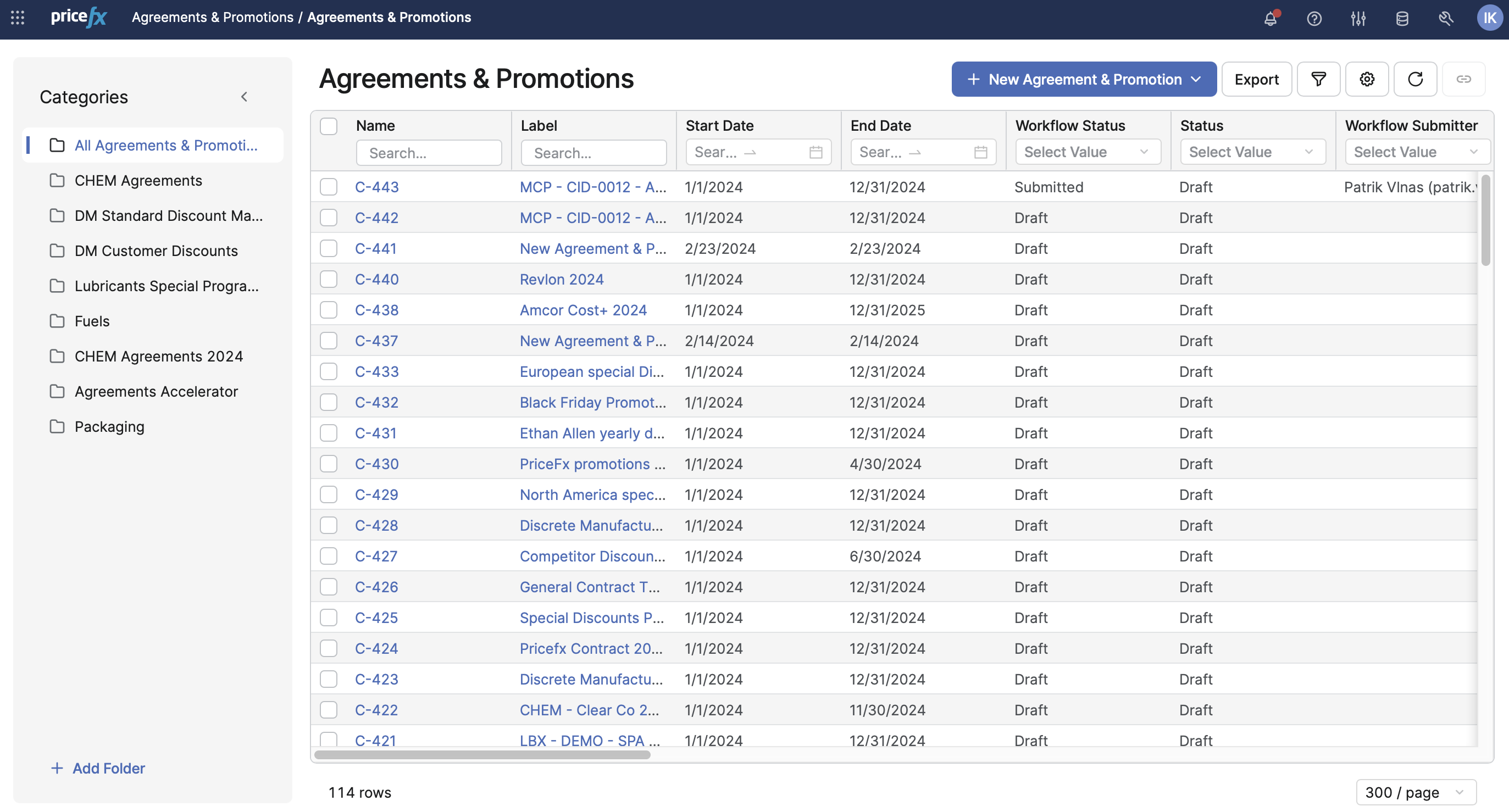
Task: Select checkbox for row C-443
Action: [x=329, y=187]
